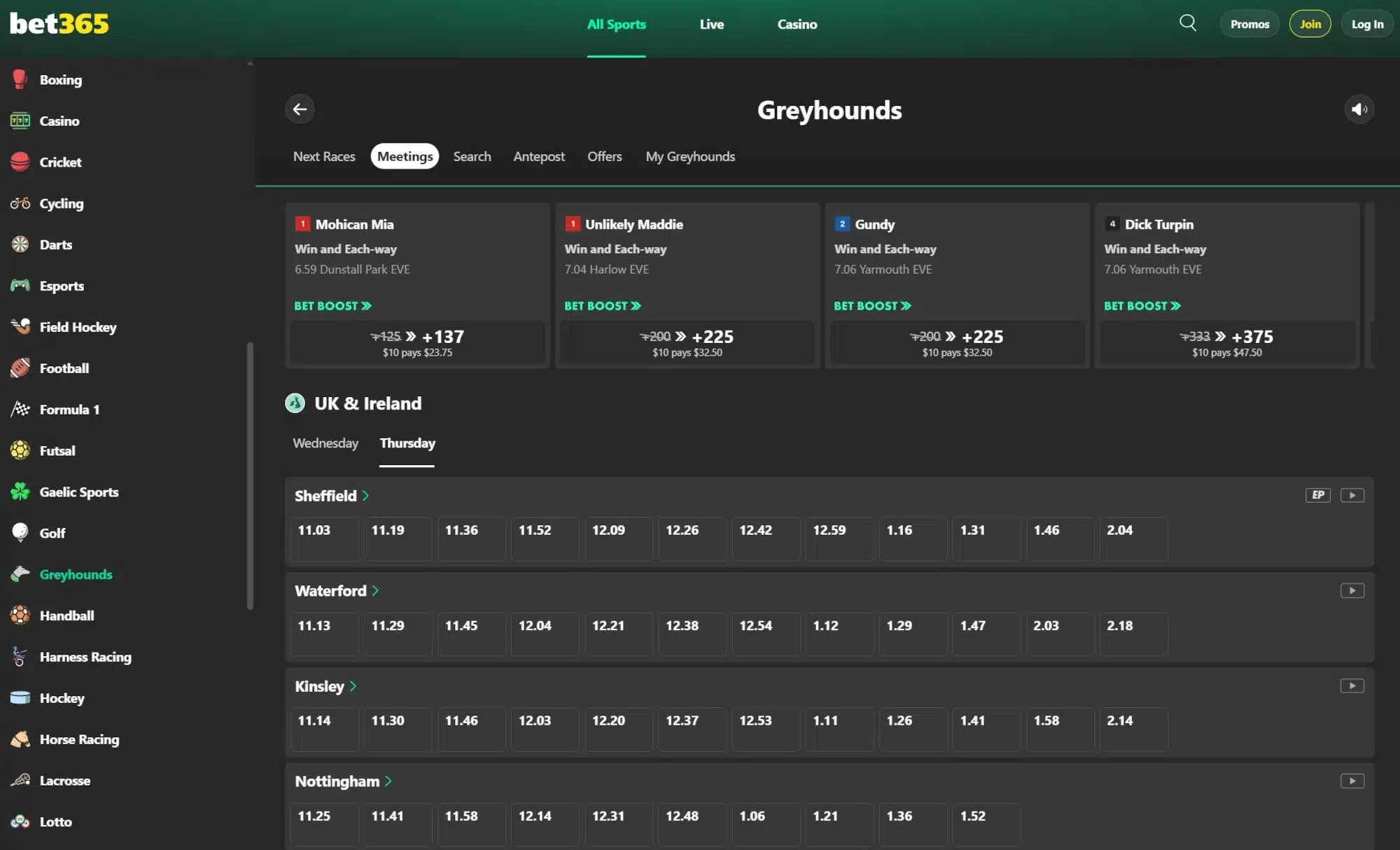Image resolution: width=1400 pixels, height=850 pixels.
Task: Click the Greyhounds dog icon in sidebar
Action: tap(20, 574)
